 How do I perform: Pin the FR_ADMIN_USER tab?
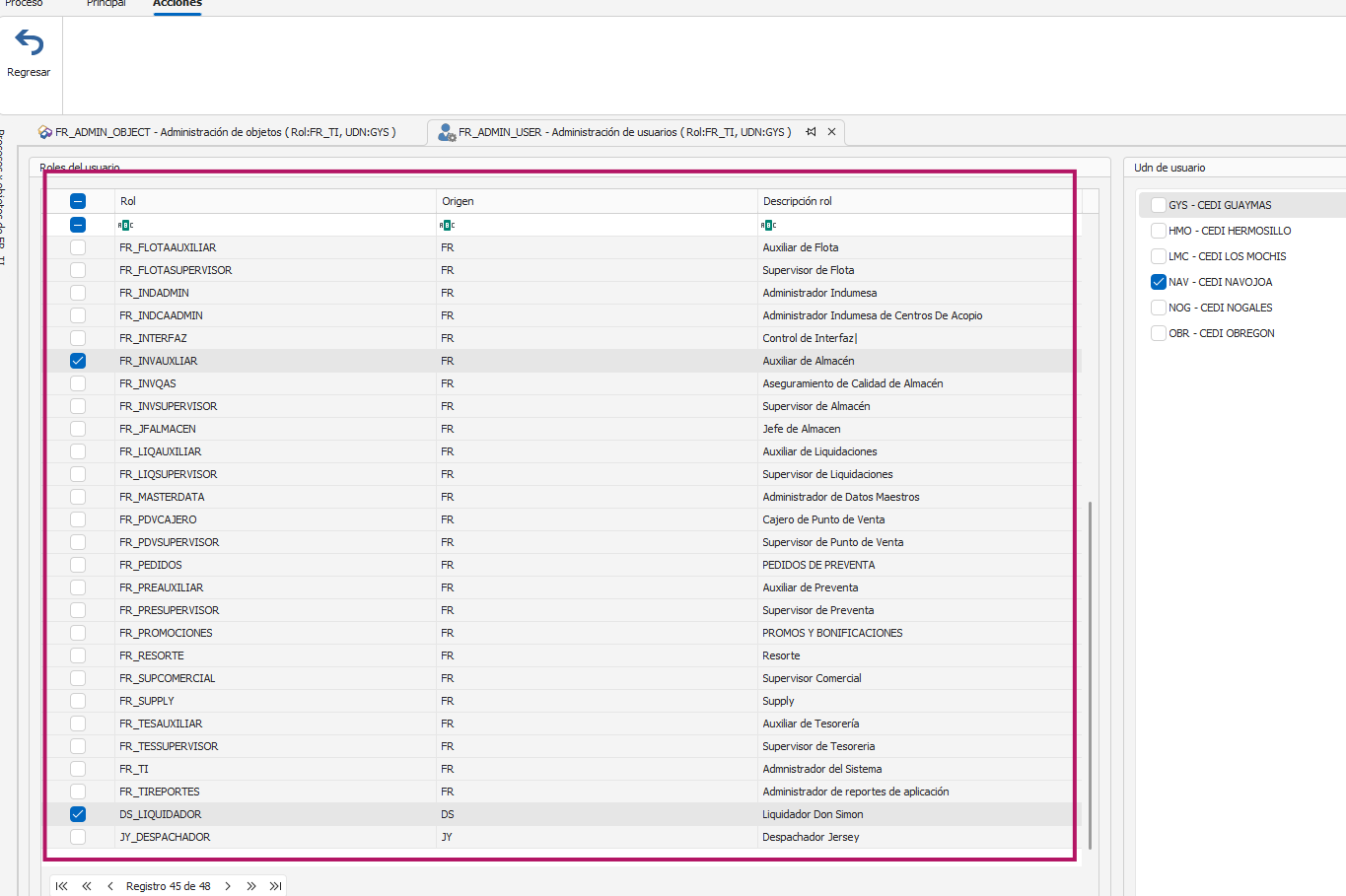point(811,132)
